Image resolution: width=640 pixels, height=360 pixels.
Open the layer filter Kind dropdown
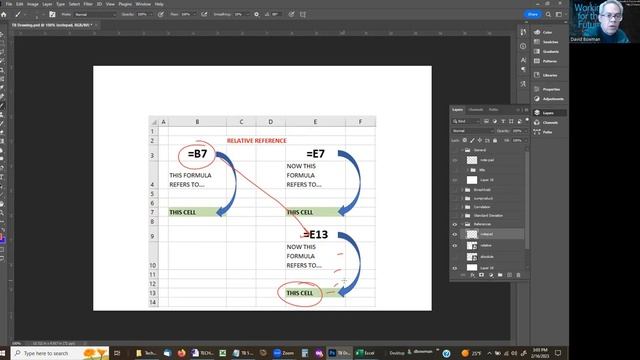coord(466,121)
